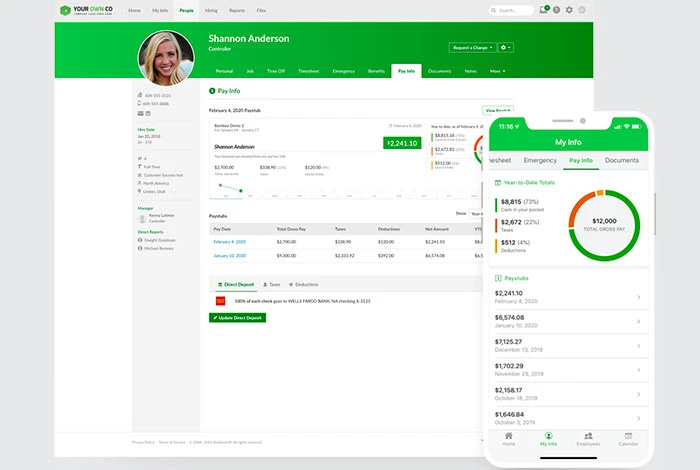Open the Reports menu item
Screen dimensions: 700x470
click(x=237, y=10)
